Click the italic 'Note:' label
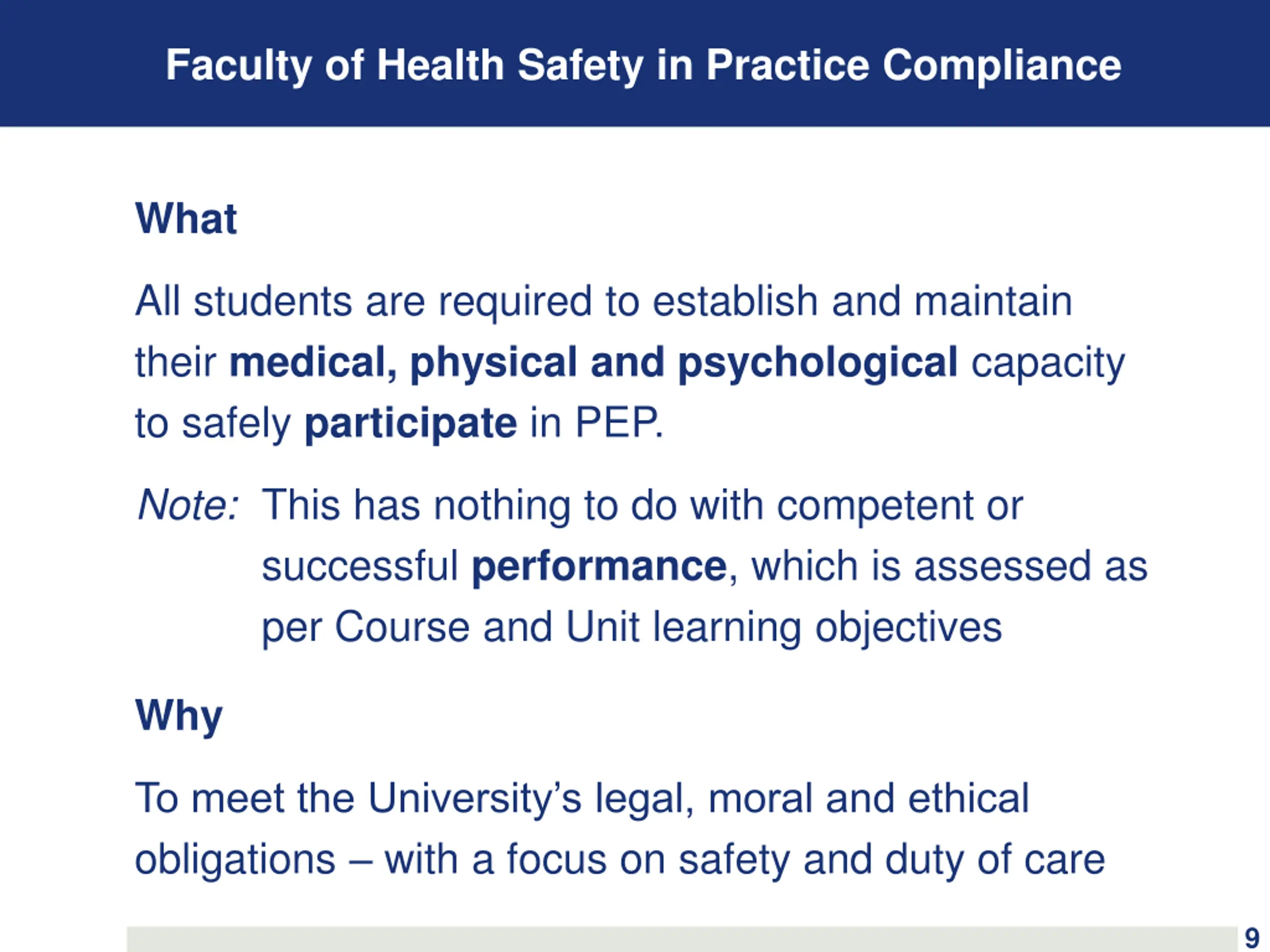The image size is (1270, 952). coord(188,505)
